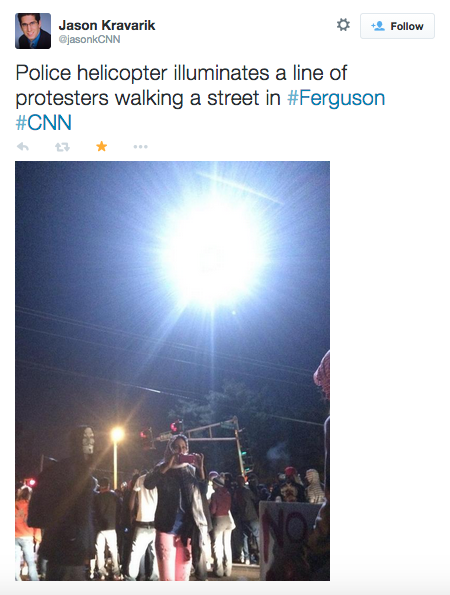Click the Jason Kravarik display name

click(107, 25)
